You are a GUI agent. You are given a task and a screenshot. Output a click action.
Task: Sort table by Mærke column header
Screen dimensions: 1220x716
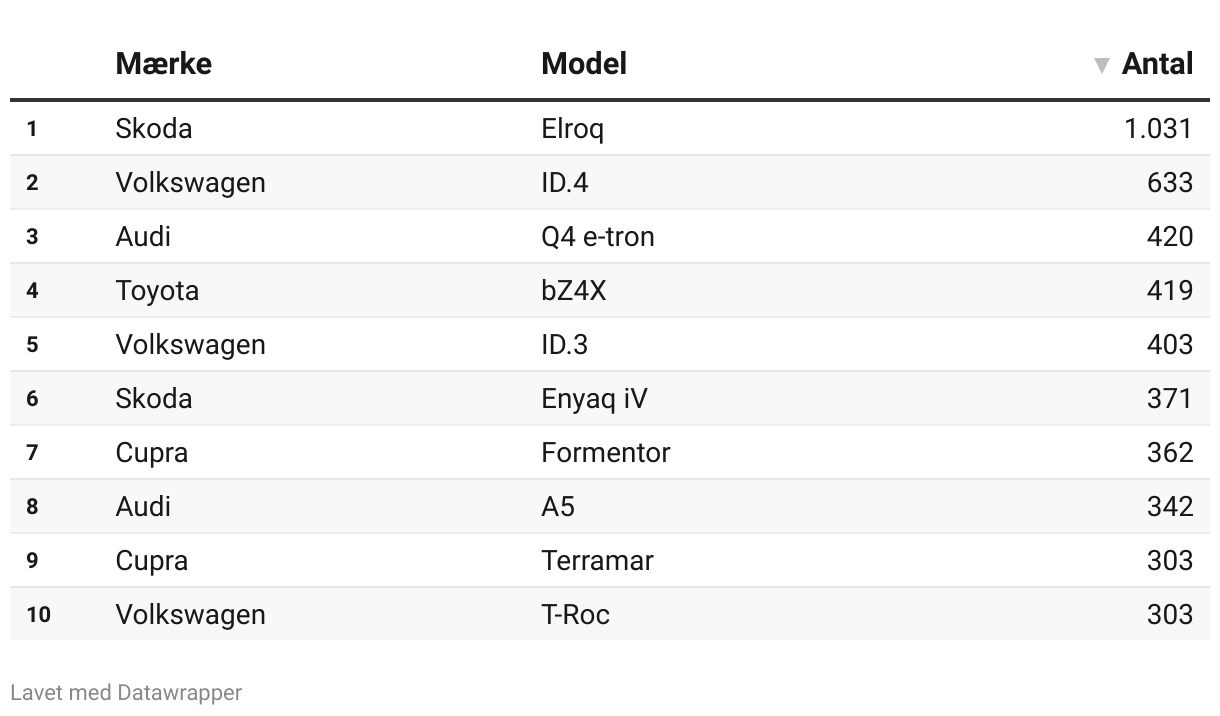pos(164,64)
